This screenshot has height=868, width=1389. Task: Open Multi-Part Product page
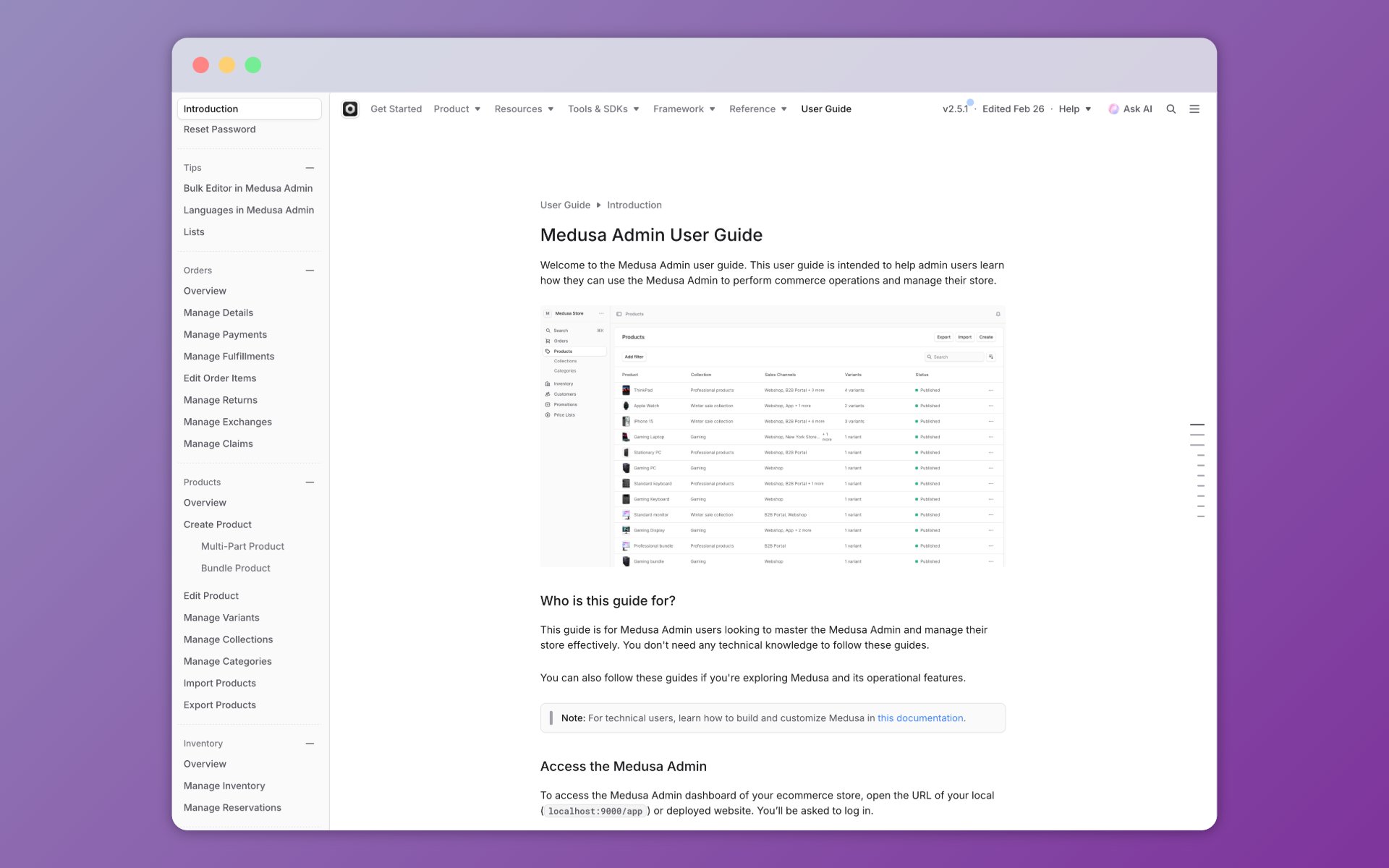point(242,546)
